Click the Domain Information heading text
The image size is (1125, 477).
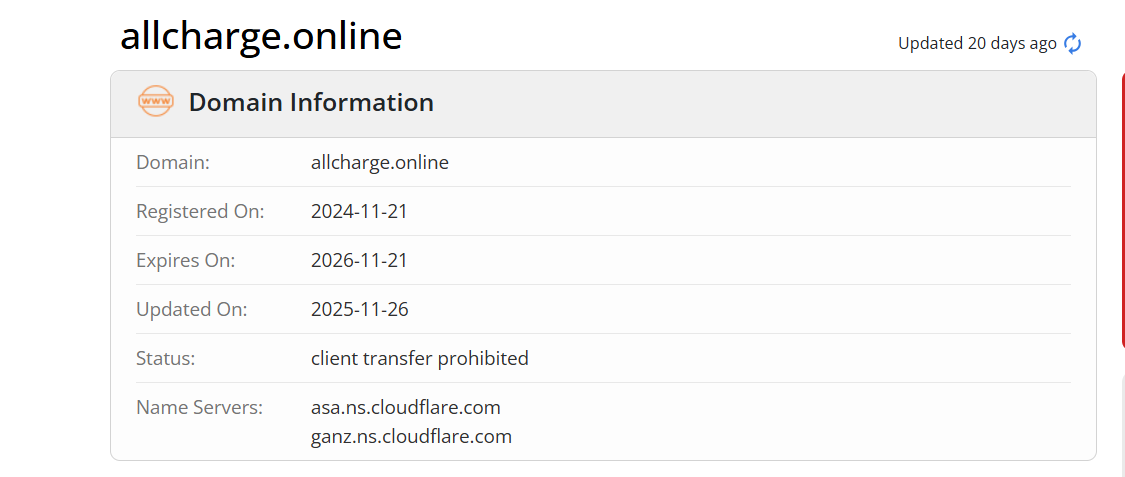tap(311, 103)
